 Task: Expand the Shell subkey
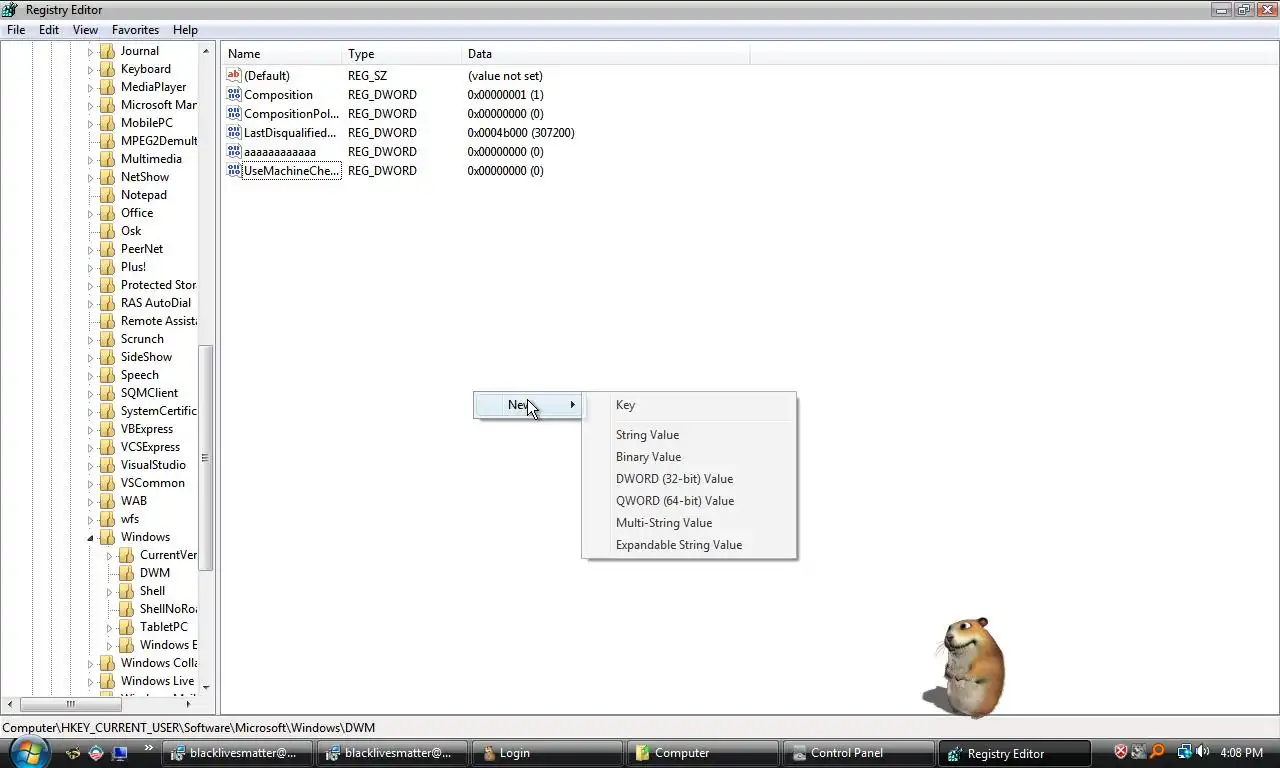pyautogui.click(x=109, y=591)
